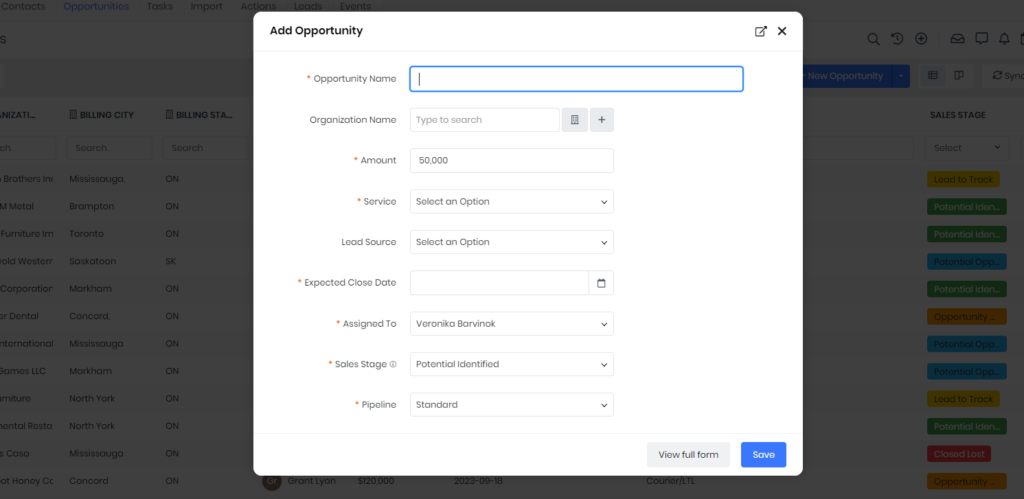
Task: Click the Sales Stage info icon
Action: 393,364
